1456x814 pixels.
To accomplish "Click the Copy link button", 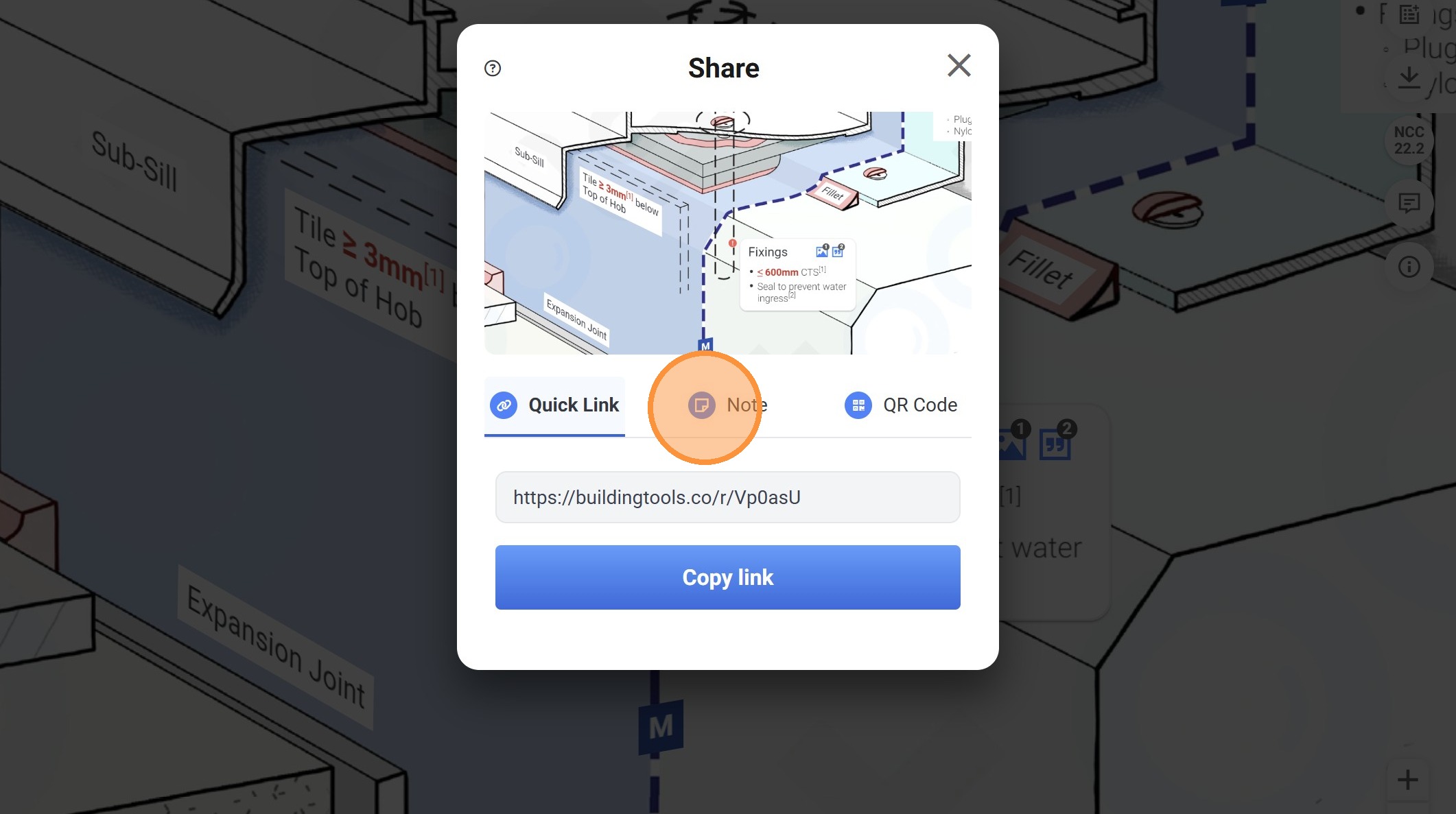I will pyautogui.click(x=727, y=577).
